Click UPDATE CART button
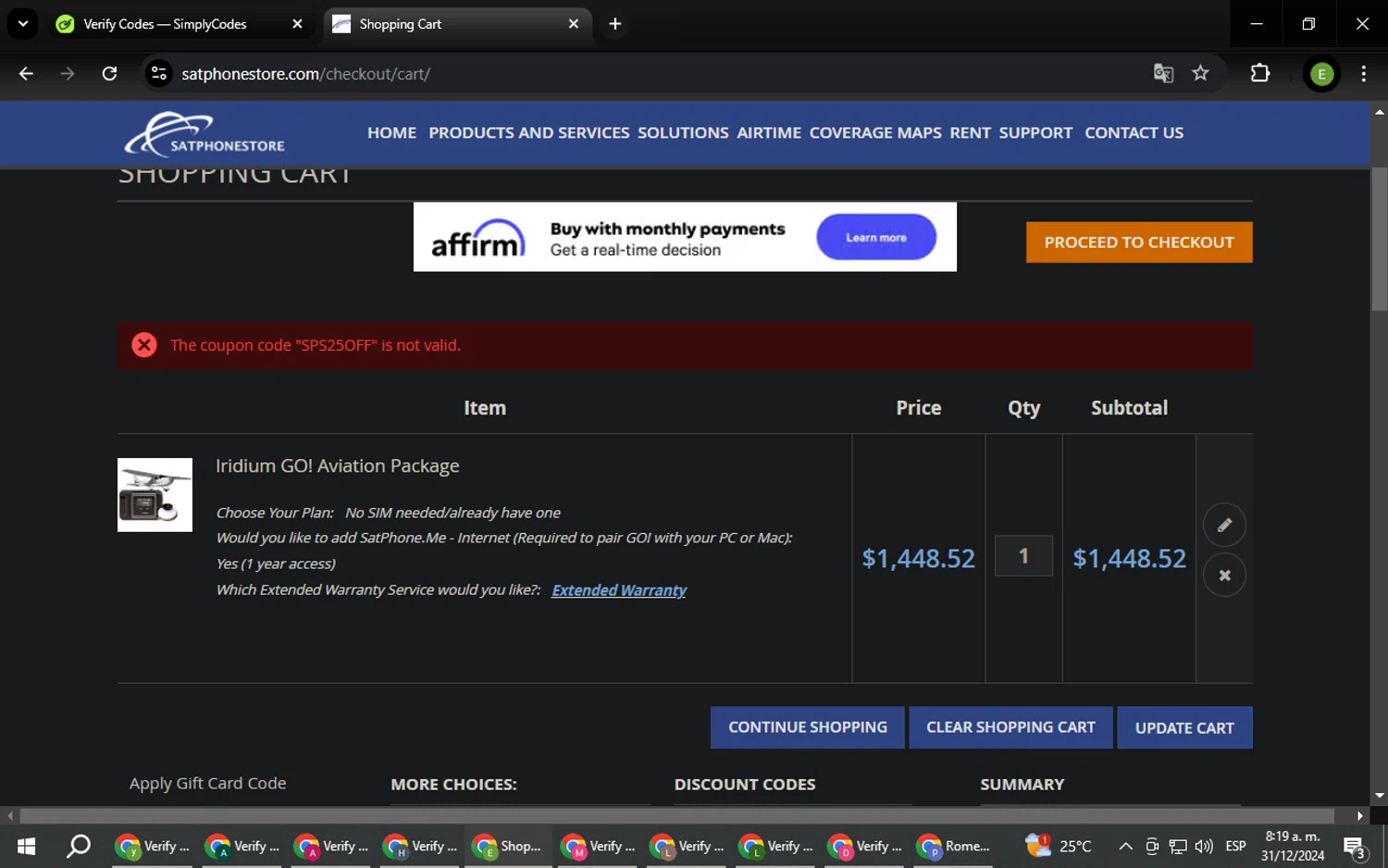Image resolution: width=1388 pixels, height=868 pixels. (x=1184, y=728)
